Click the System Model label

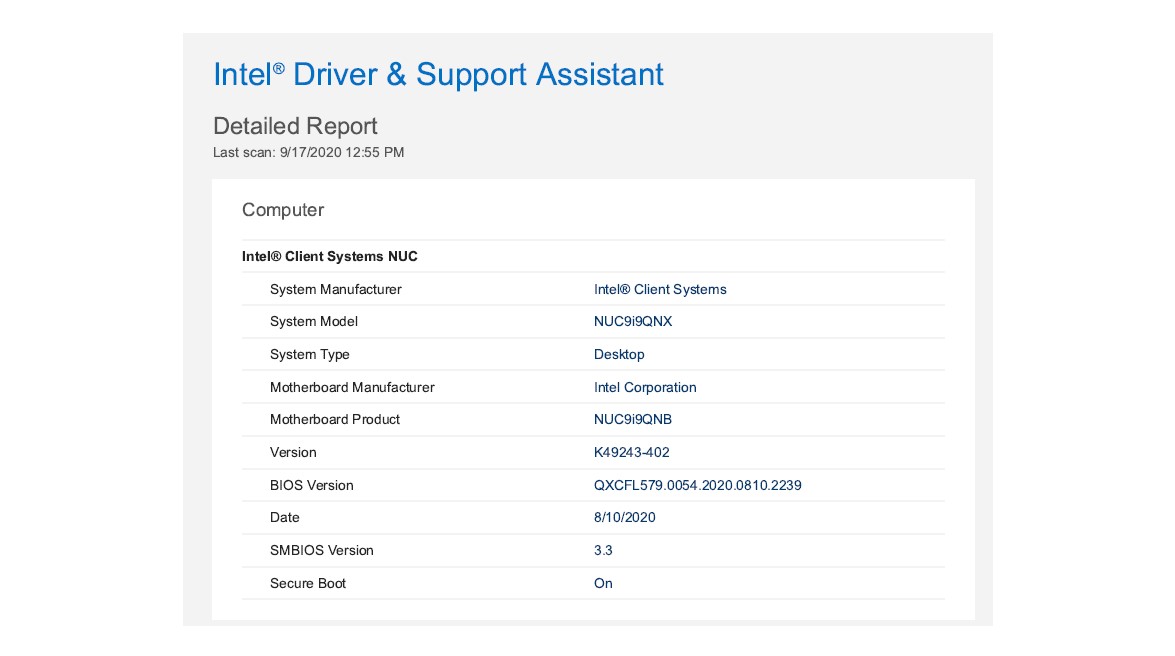pyautogui.click(x=314, y=322)
